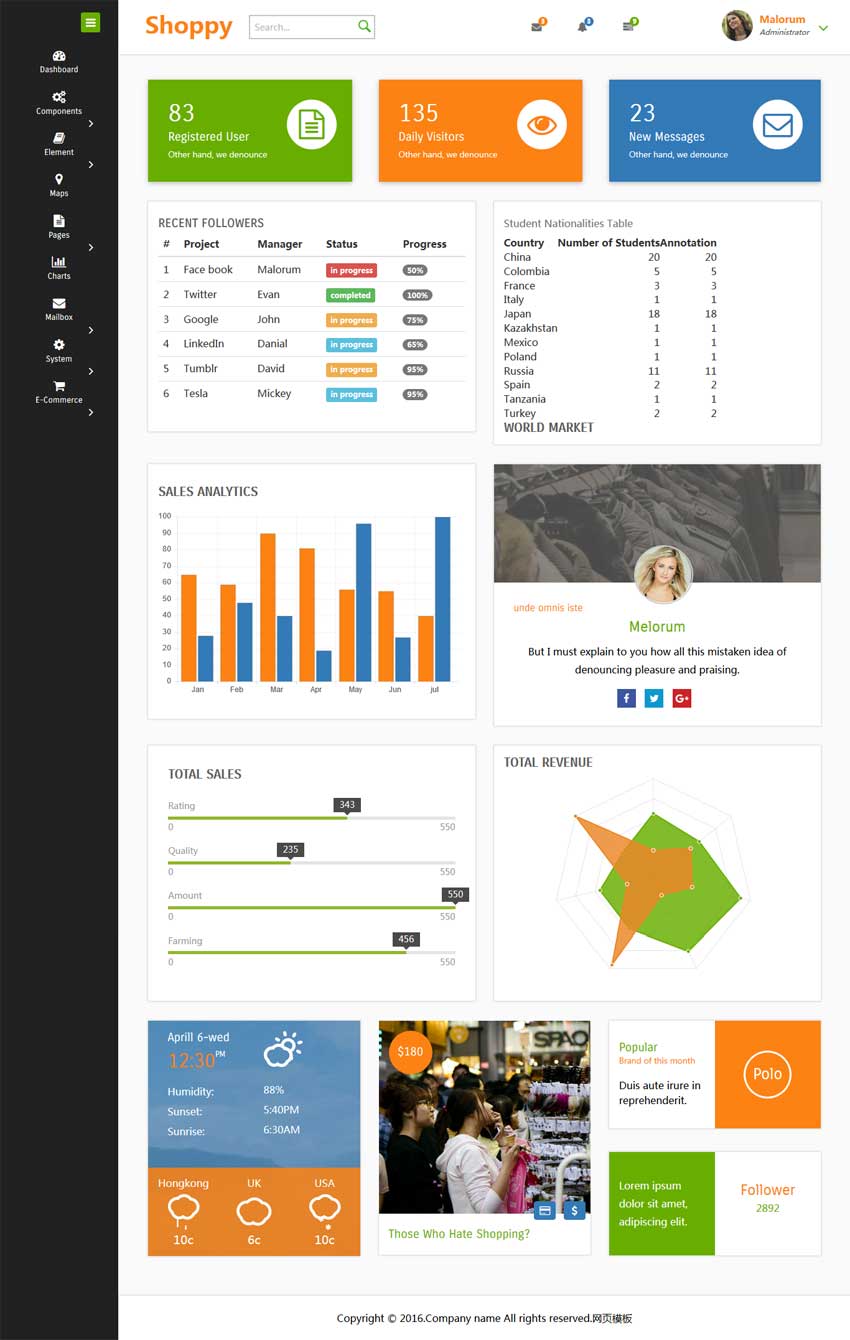Open the tasks list icon in header
Image resolution: width=850 pixels, height=1340 pixels.
628,27
